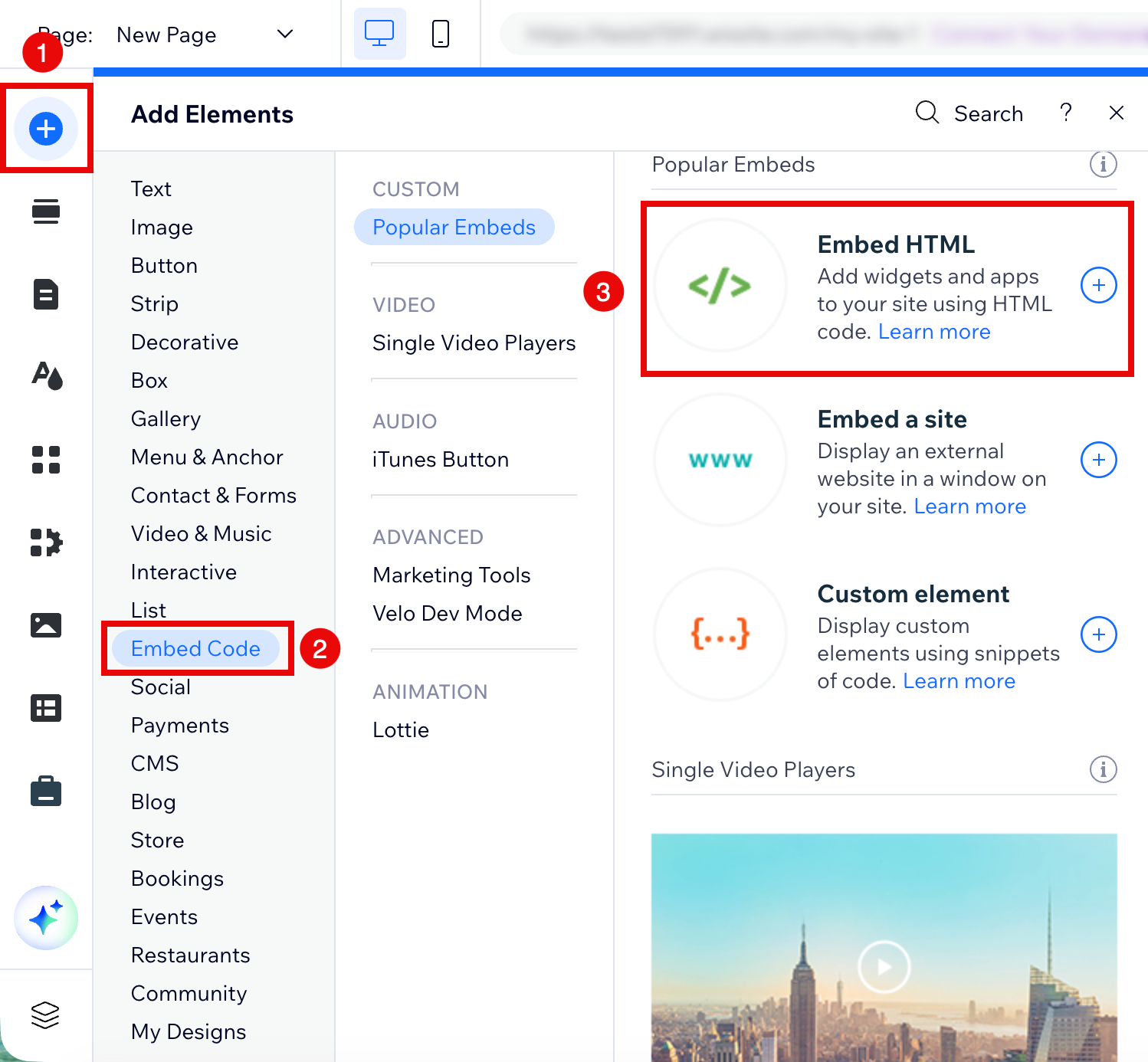
Task: Switch to mobile view mode
Action: pyautogui.click(x=441, y=34)
